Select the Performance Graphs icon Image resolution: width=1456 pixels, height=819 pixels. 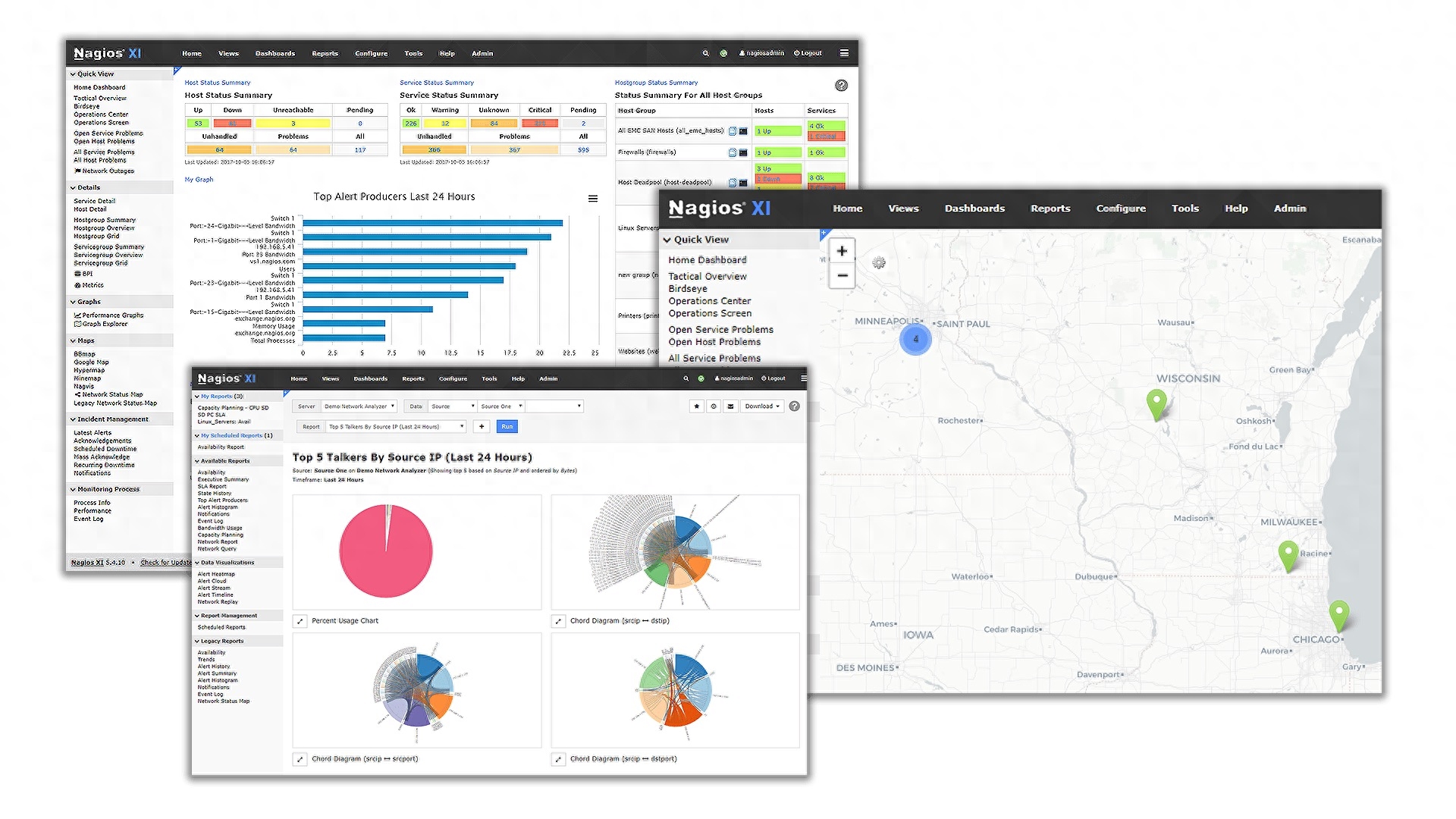[x=77, y=315]
